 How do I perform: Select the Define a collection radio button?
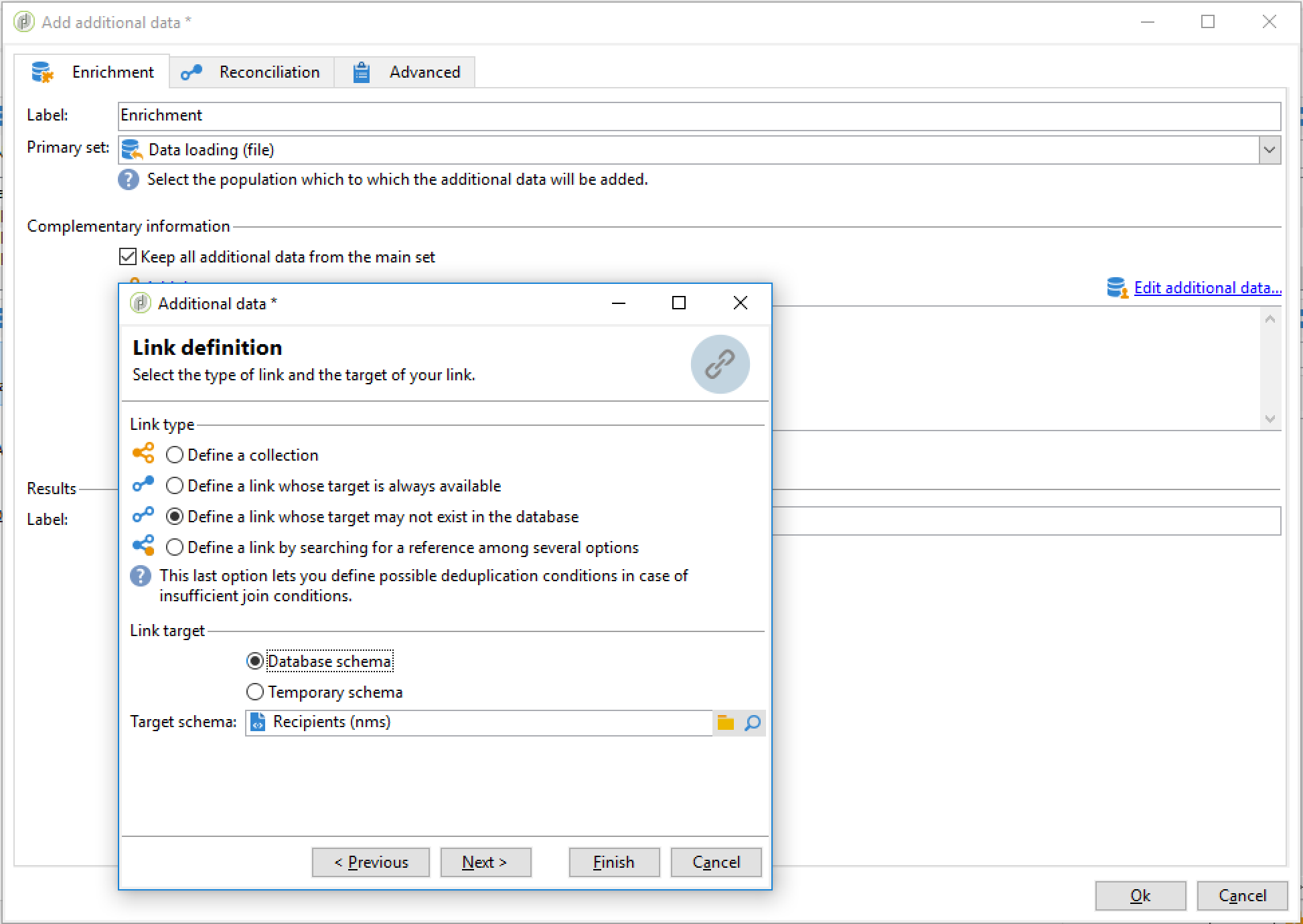[x=175, y=455]
